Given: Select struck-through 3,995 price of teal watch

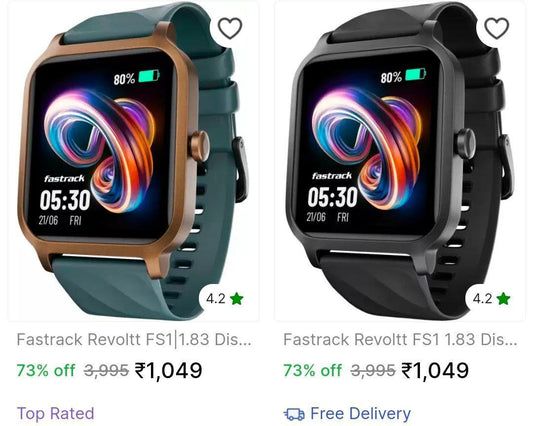Looking at the screenshot, I should point(106,370).
